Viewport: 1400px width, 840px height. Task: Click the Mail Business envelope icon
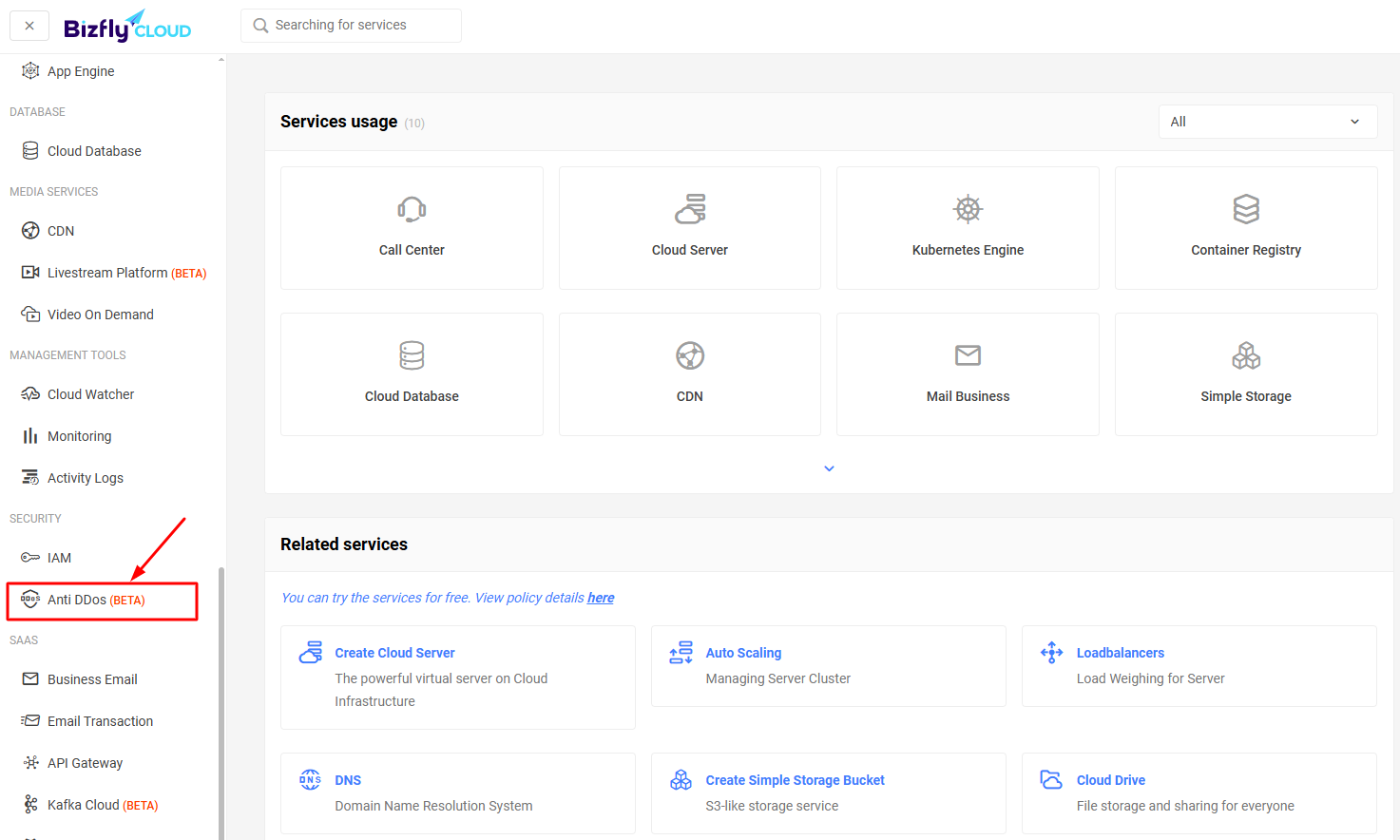click(968, 355)
